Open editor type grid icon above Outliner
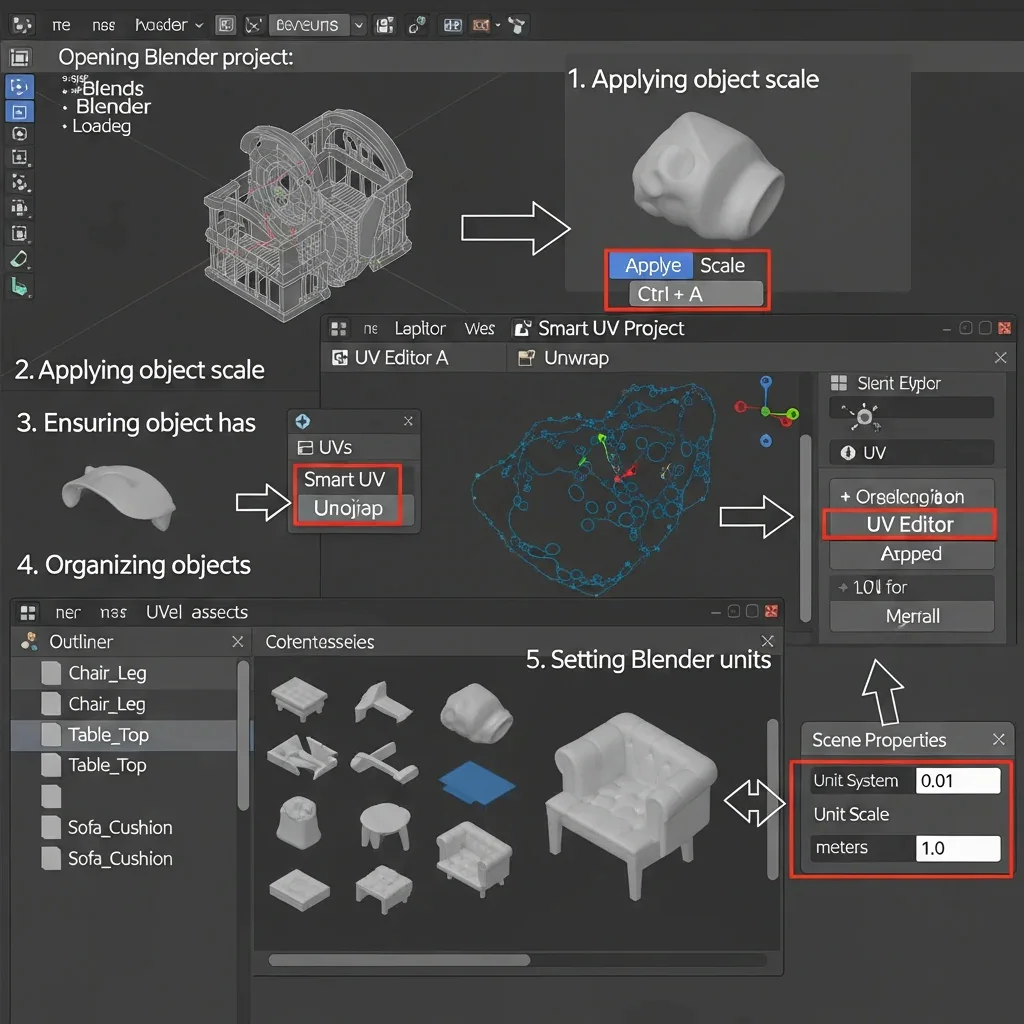 coord(28,612)
